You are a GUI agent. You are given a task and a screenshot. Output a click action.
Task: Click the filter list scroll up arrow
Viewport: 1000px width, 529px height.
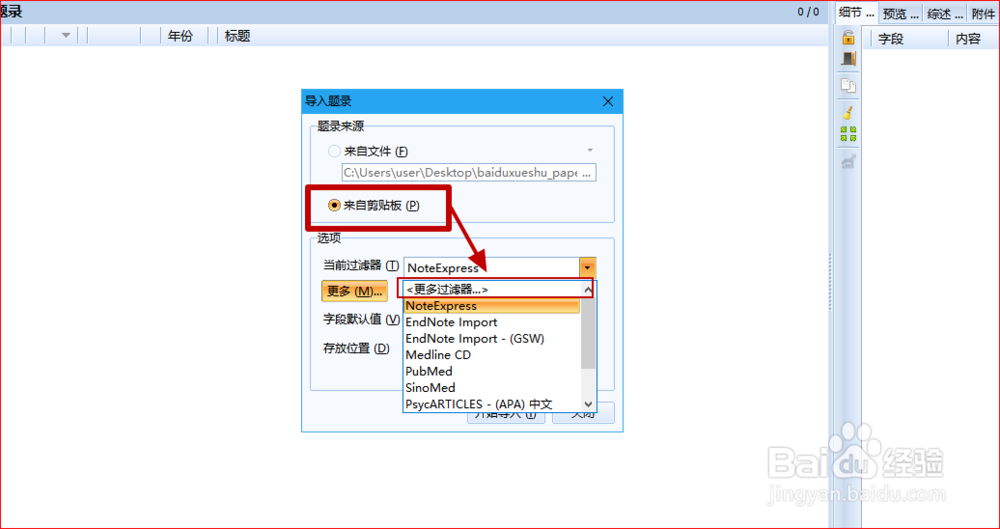tap(588, 290)
